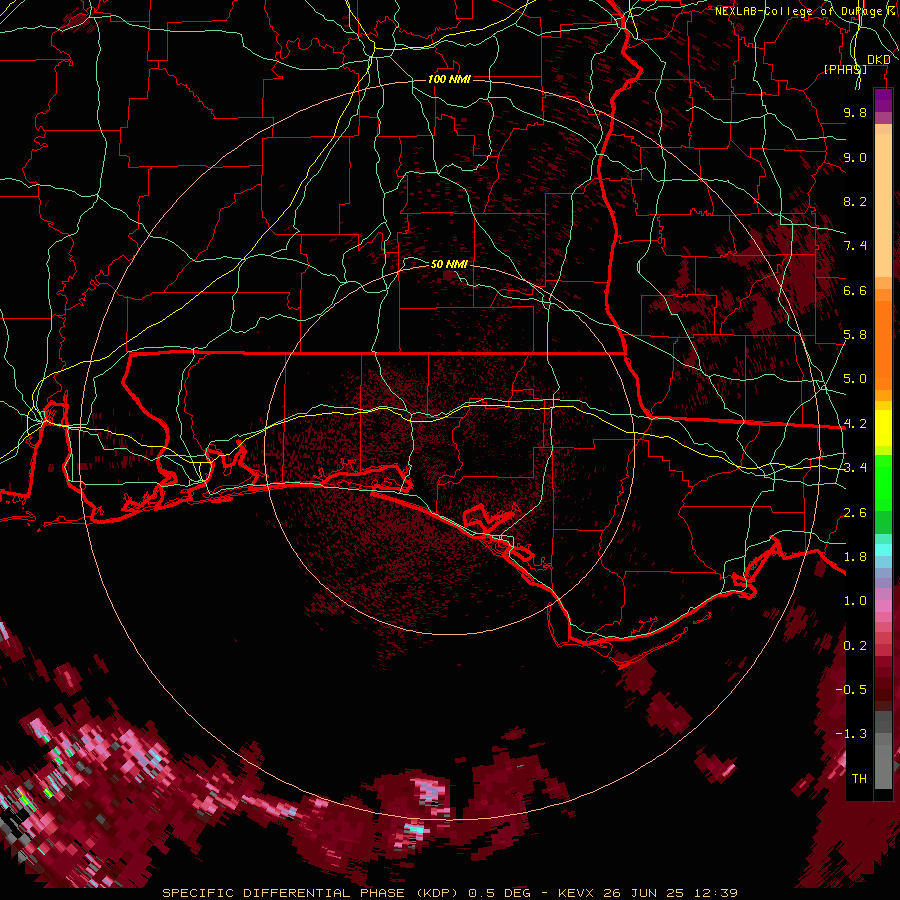Click the 0.5 DEG elevation text

click(499, 893)
